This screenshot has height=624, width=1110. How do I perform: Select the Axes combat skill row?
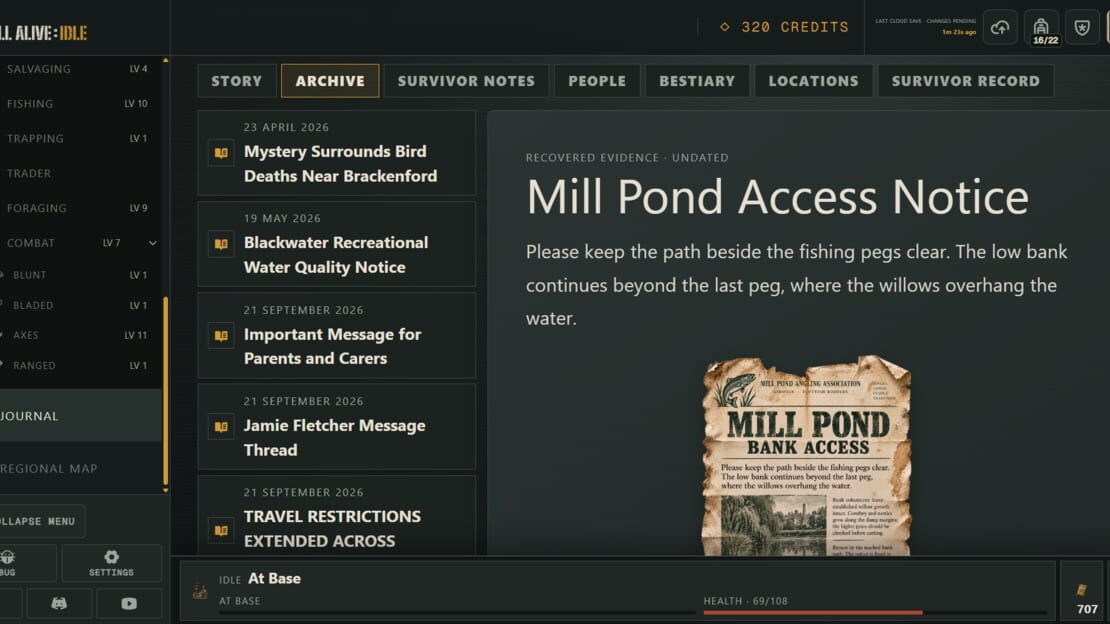[81, 335]
